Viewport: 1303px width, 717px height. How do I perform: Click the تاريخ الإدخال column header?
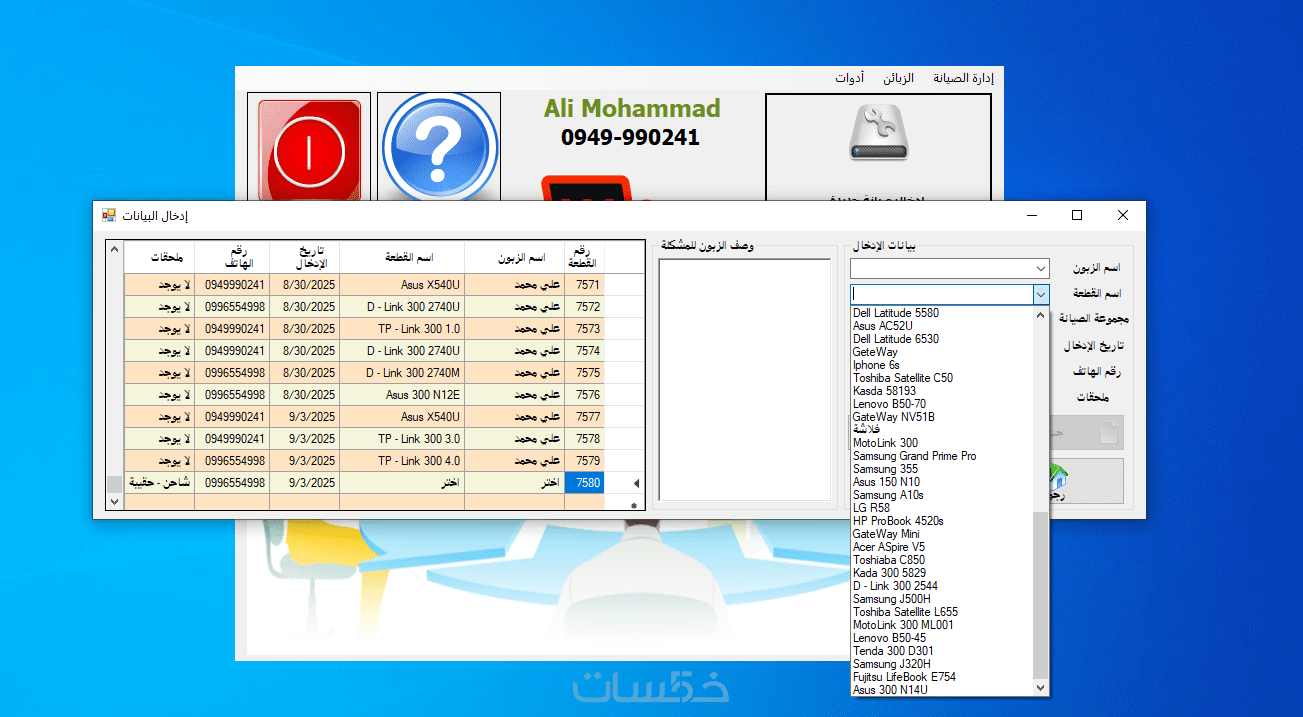(304, 257)
